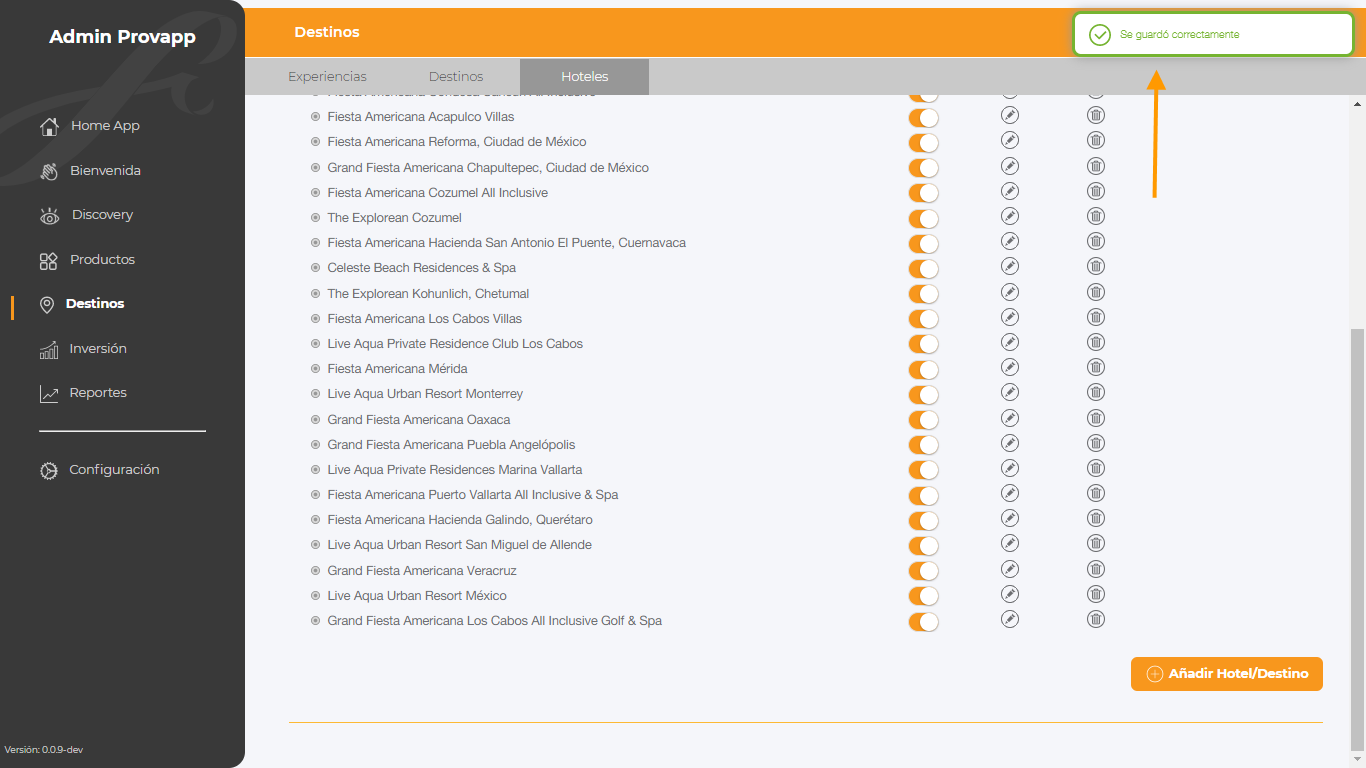Edit Fiesta Americana Hacienda San Antonio El Puente
This screenshot has height=768, width=1366.
1010,241
